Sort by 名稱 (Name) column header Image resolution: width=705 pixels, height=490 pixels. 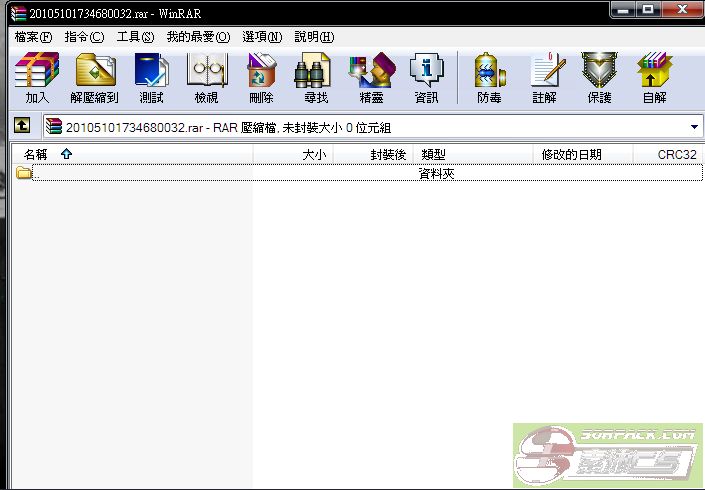click(36, 154)
